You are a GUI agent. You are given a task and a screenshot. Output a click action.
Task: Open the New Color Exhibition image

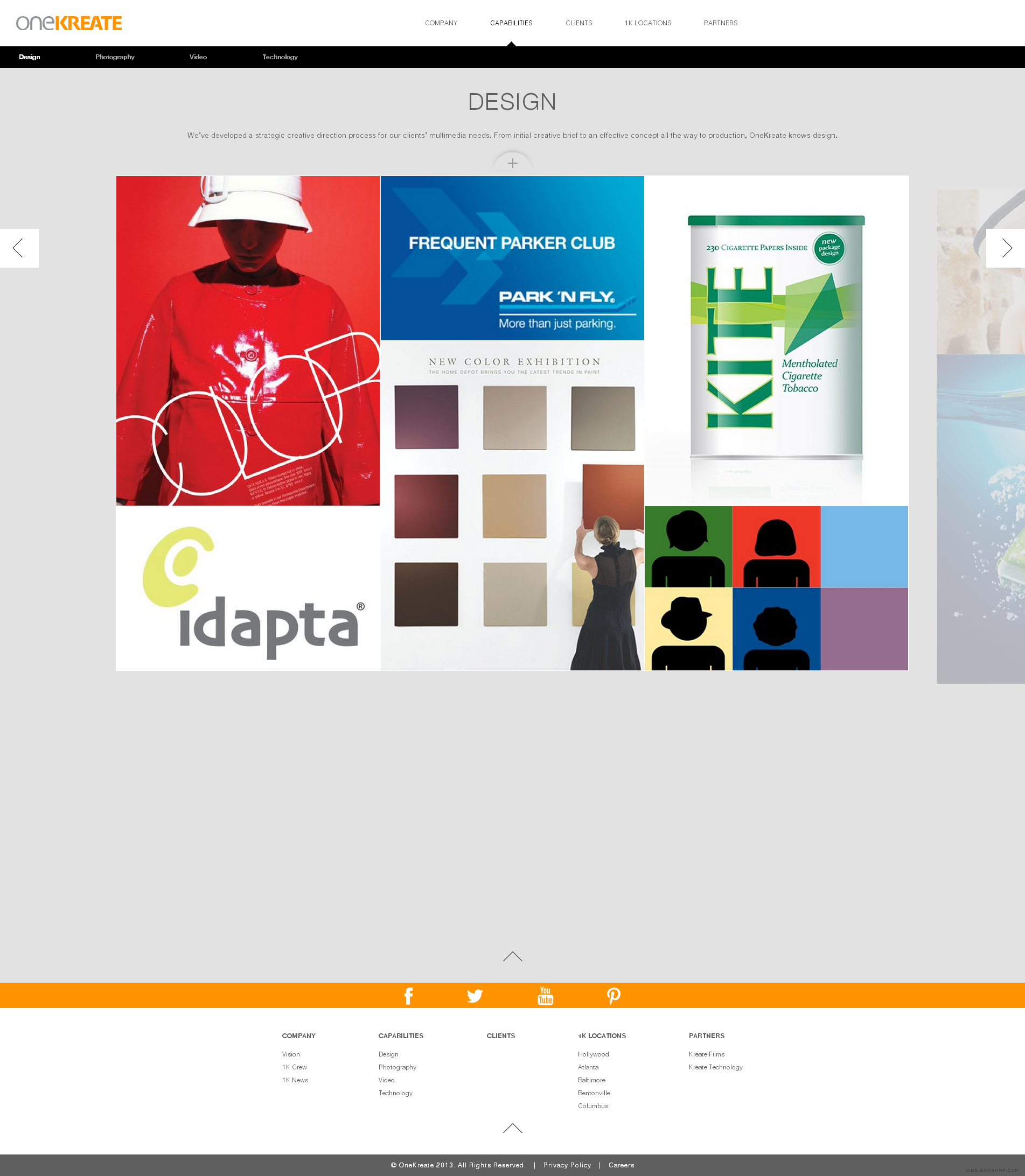tap(513, 506)
